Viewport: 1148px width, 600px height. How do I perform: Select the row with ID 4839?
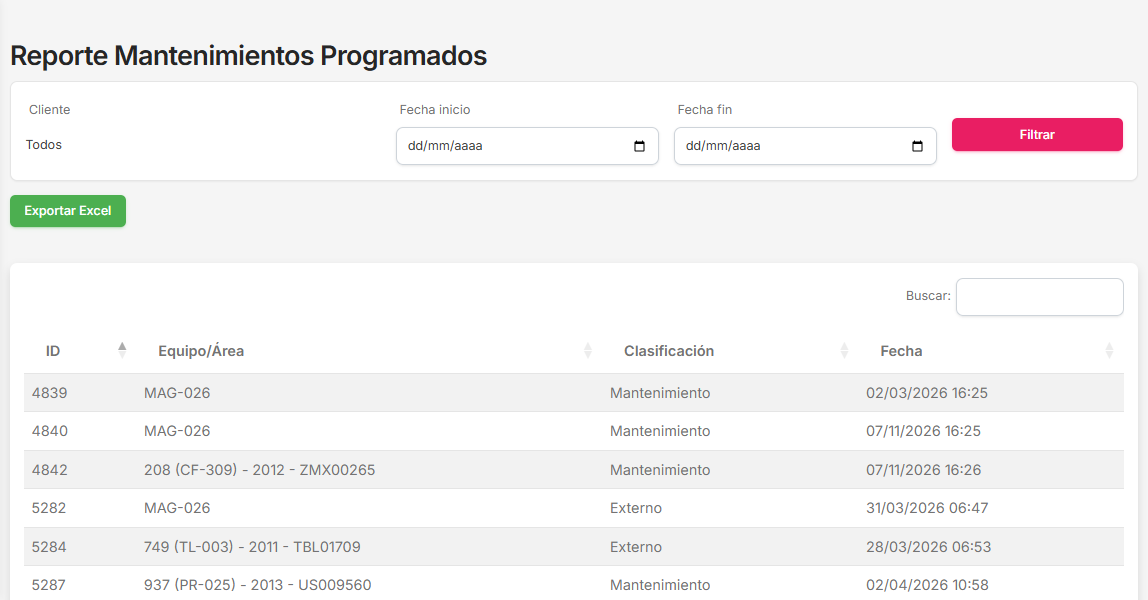(x=50, y=393)
